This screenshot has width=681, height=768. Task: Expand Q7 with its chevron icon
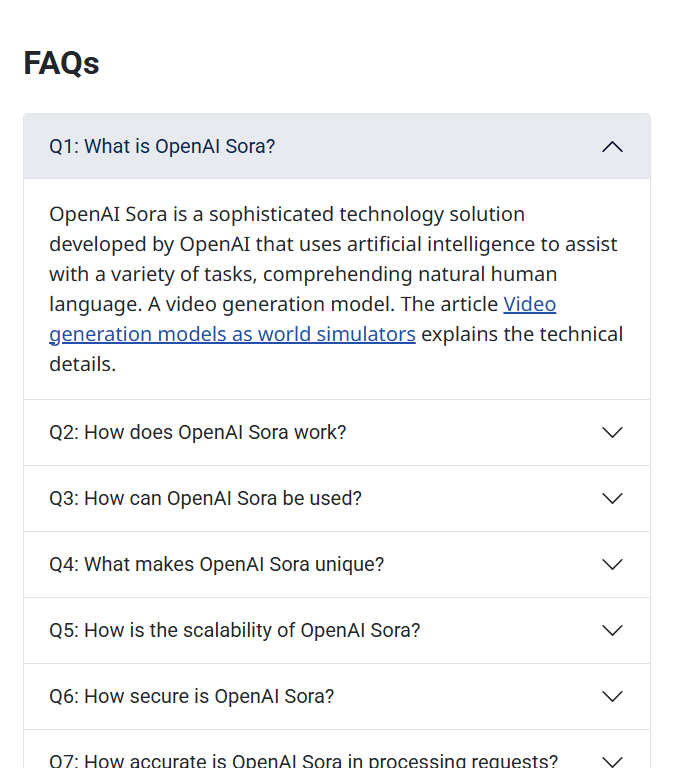(x=613, y=760)
